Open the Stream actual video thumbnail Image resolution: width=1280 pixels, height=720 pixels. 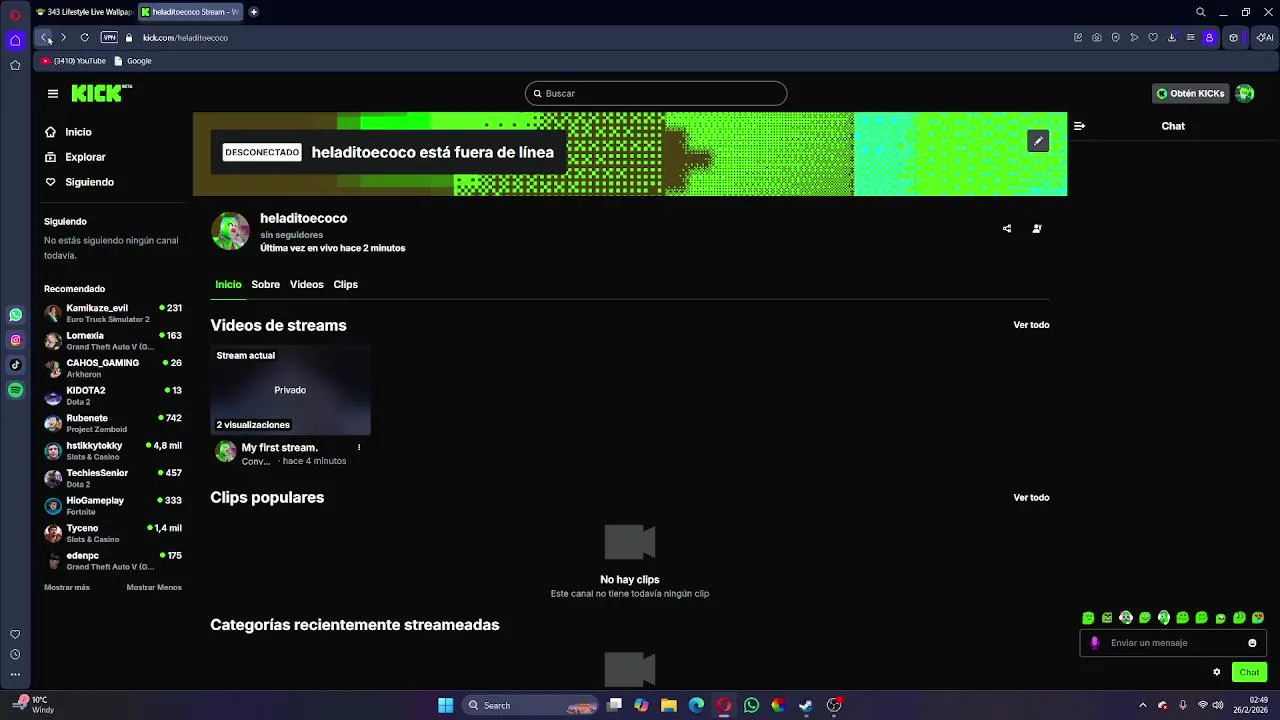point(290,390)
